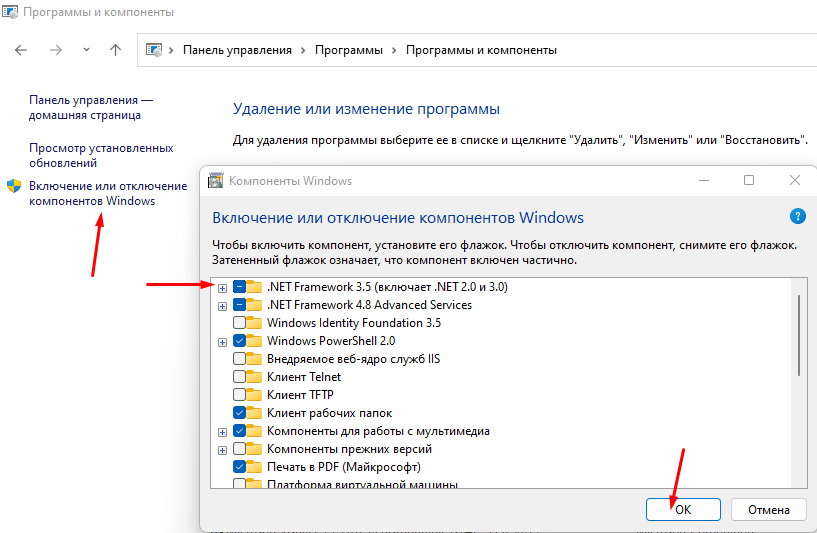Minimize the Компоненты Windows dialog
The image size is (817, 533).
[704, 180]
